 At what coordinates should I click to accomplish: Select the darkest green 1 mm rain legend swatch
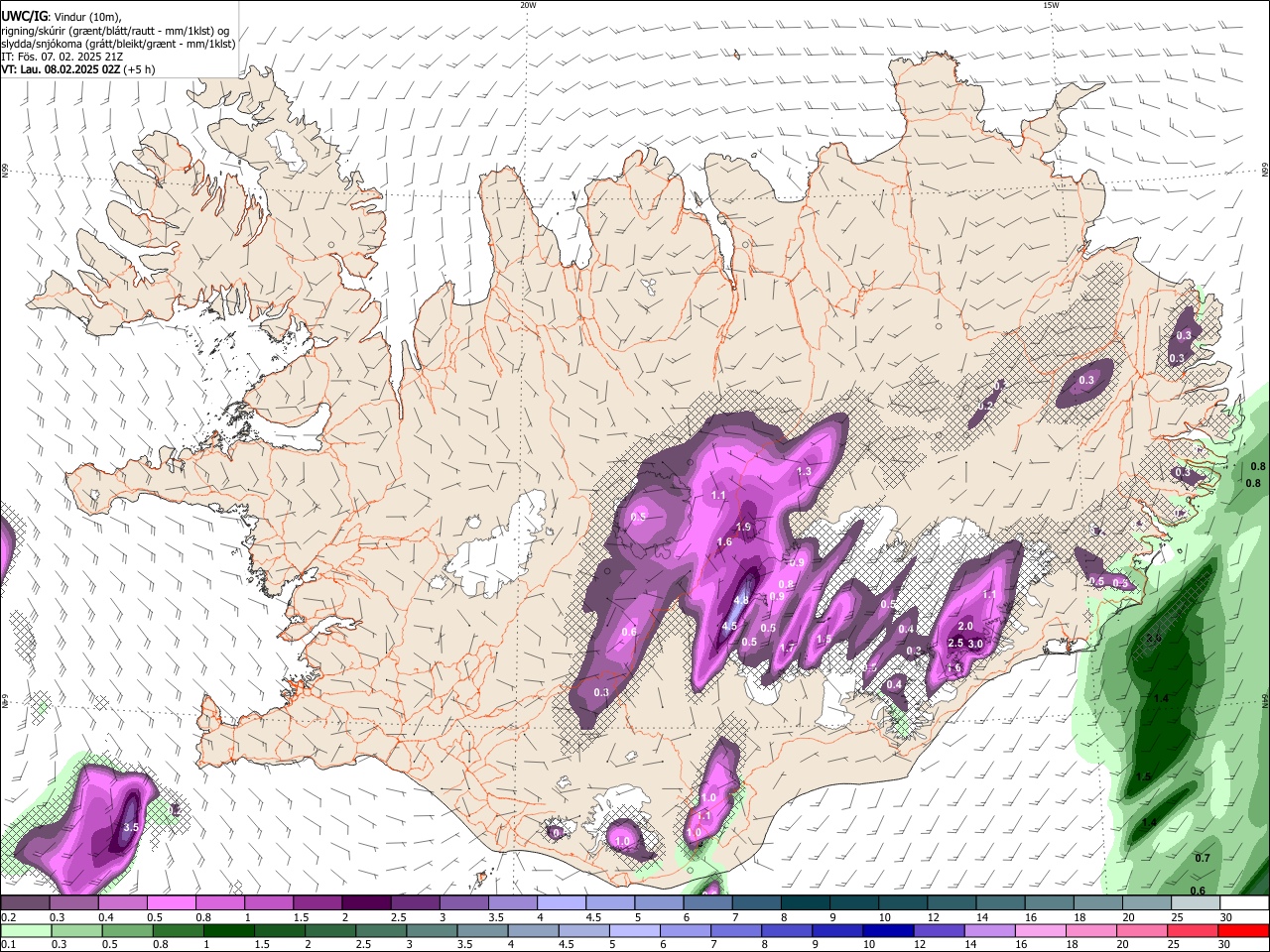[228, 930]
